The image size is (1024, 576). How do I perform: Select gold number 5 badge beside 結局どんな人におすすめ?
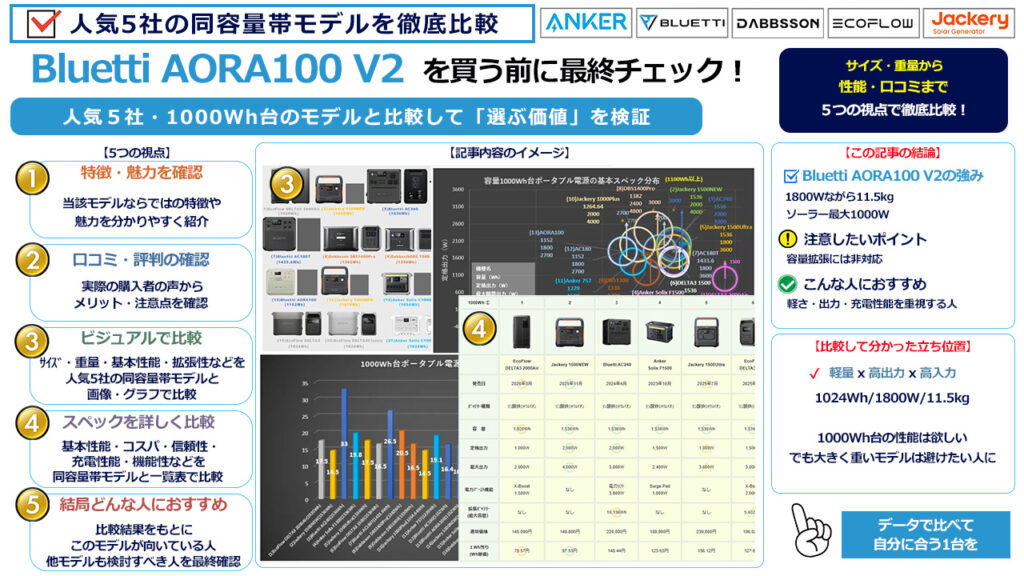[x=32, y=505]
